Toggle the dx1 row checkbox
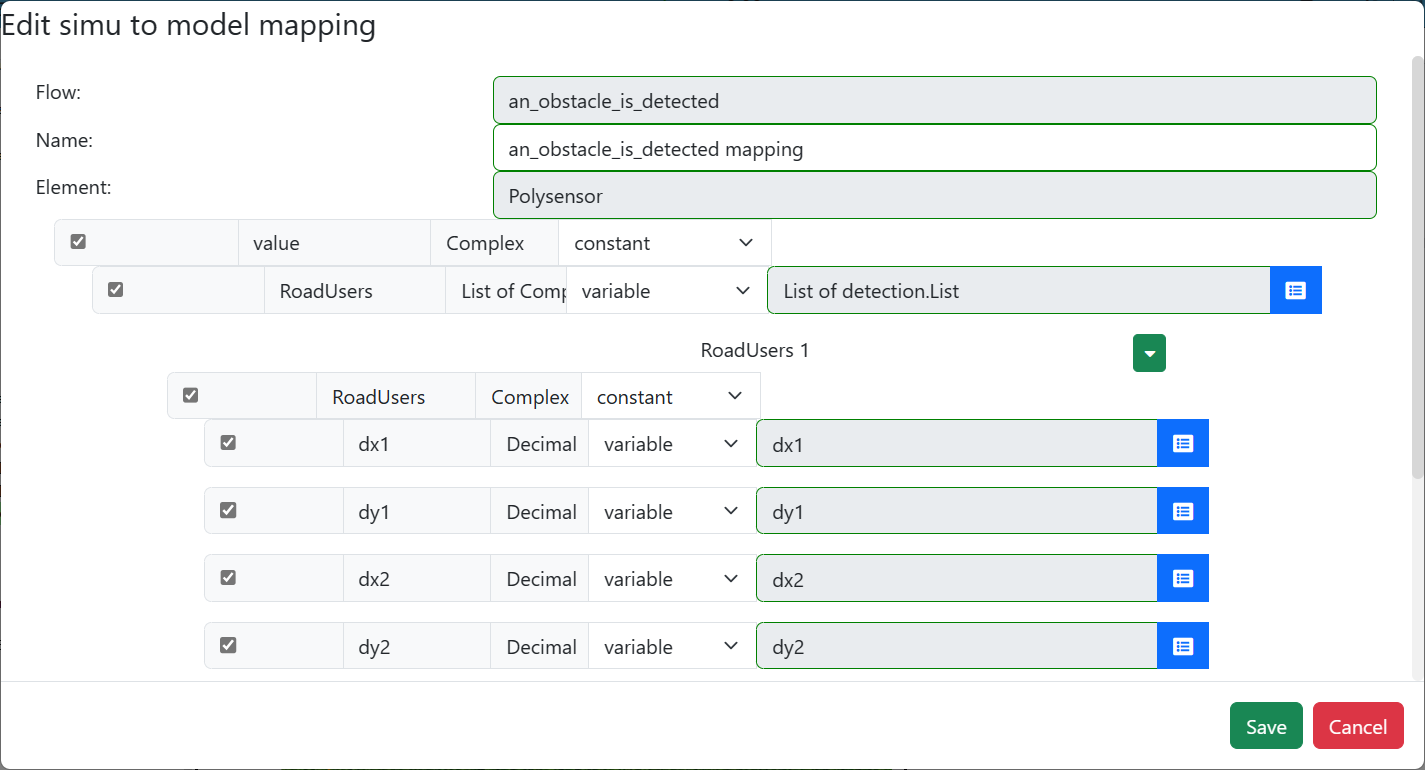This screenshot has height=770, width=1425. (x=228, y=442)
